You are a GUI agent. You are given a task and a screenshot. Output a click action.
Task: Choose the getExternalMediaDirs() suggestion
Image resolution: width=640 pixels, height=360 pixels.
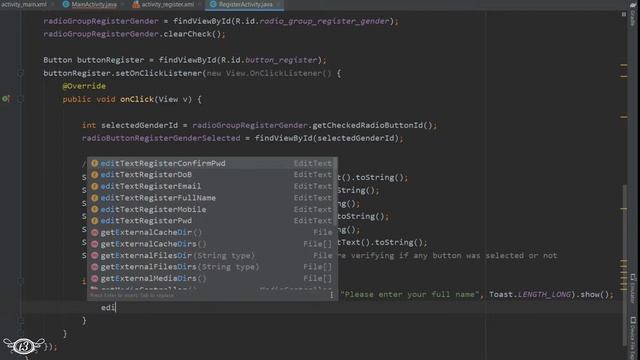[212, 278]
